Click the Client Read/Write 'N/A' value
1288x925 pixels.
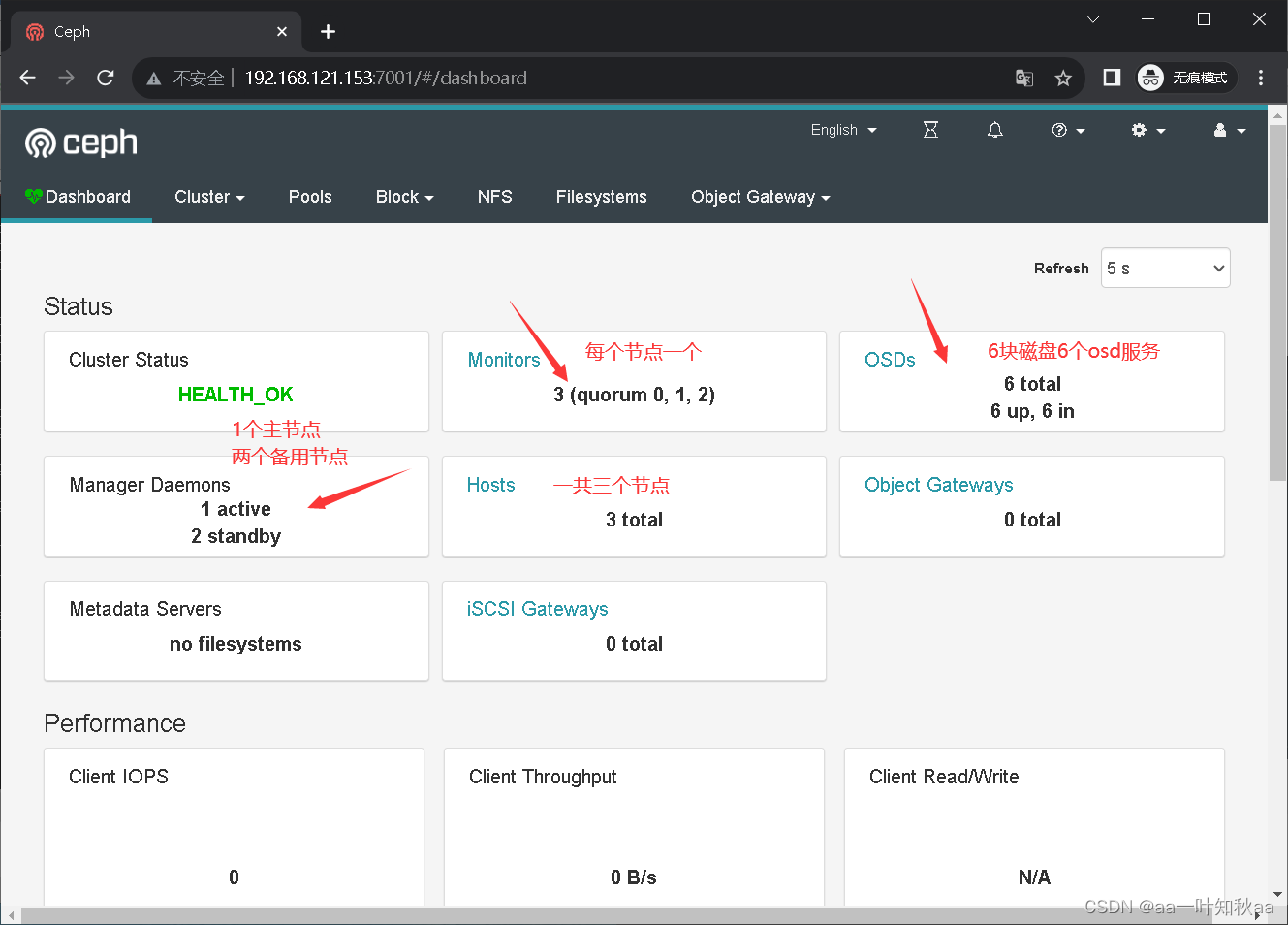[x=1034, y=877]
